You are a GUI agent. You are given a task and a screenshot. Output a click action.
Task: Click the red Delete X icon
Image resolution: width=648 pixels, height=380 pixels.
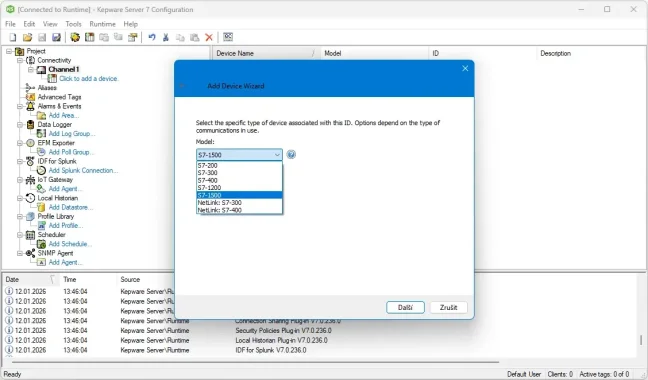(209, 38)
